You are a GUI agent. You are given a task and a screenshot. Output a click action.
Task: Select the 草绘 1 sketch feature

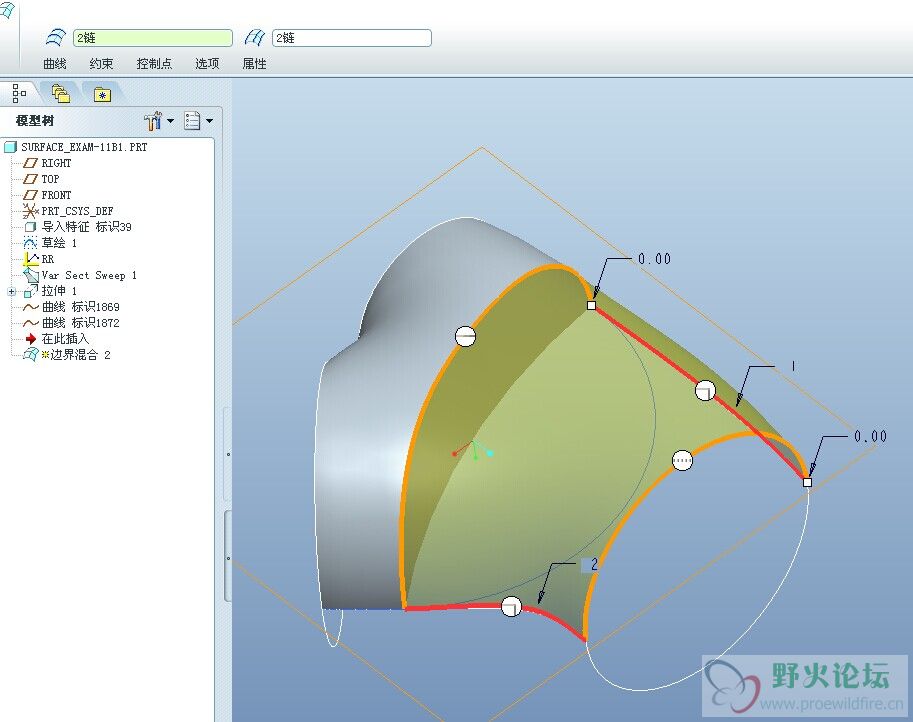click(59, 243)
